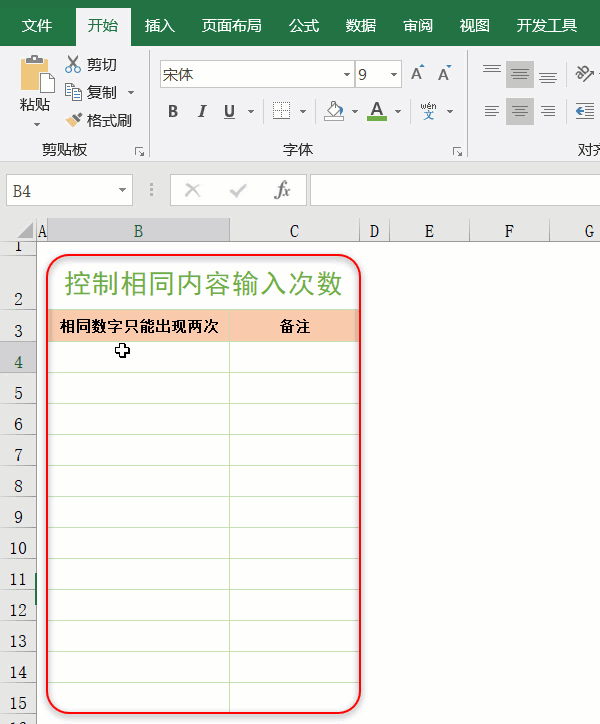The image size is (600, 724).
Task: Open font size dropdown arrow
Action: coord(394,74)
